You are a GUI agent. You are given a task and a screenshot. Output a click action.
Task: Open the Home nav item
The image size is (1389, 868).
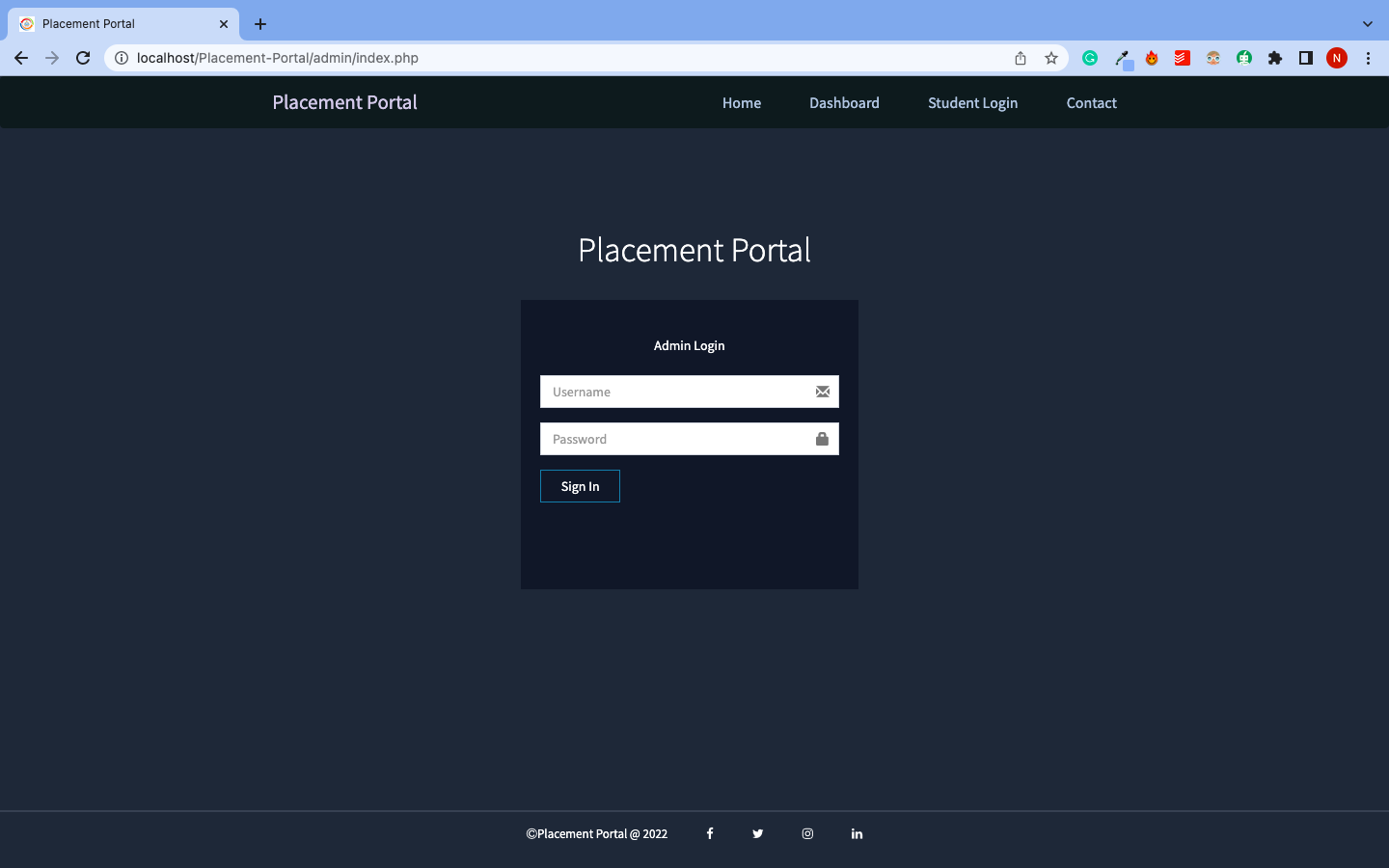pos(742,103)
